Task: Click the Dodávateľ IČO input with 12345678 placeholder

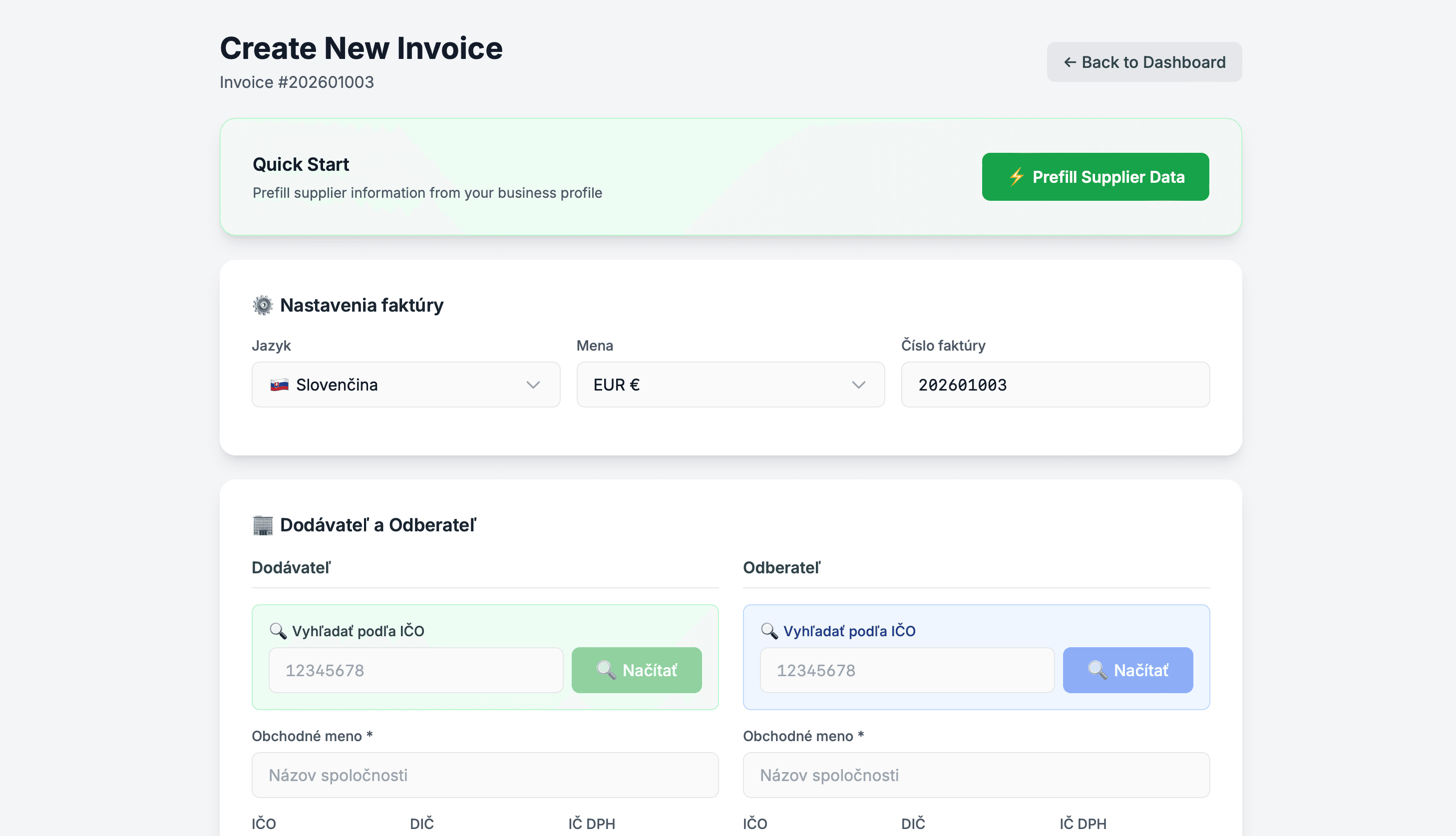Action: tap(416, 670)
